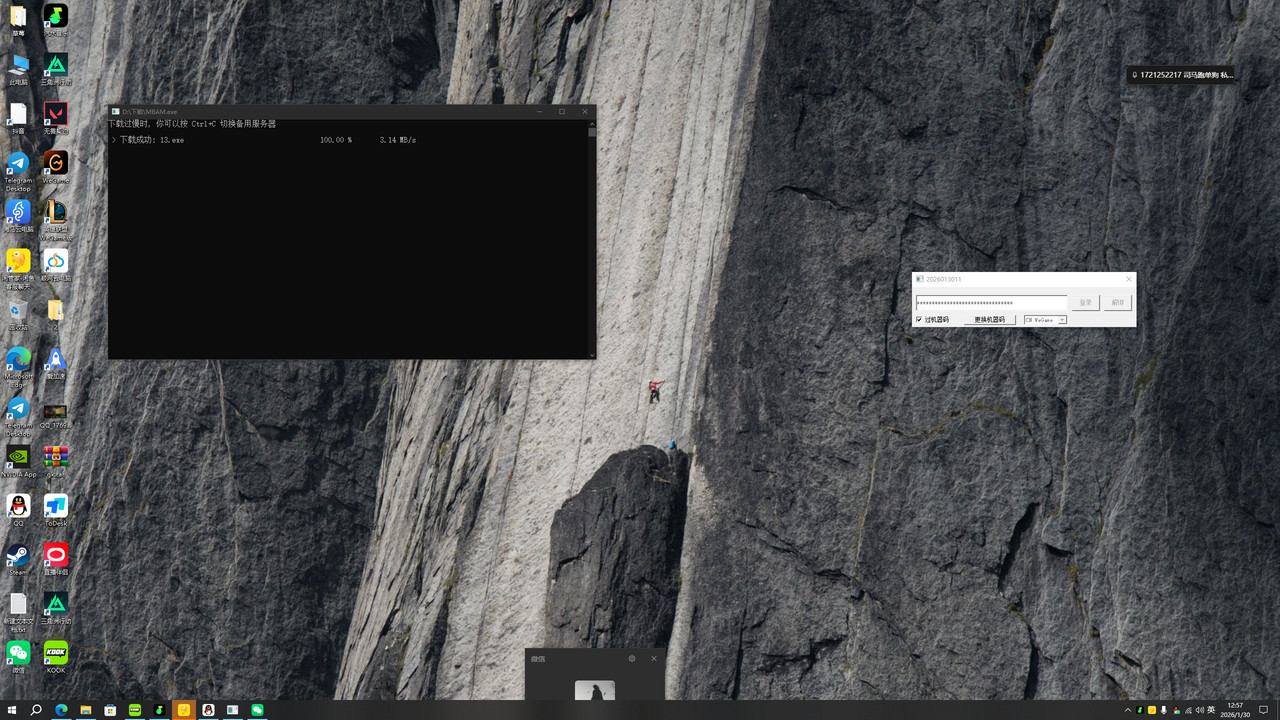
Task: Open the Recycle Bin desktop icon
Action: click(x=18, y=315)
